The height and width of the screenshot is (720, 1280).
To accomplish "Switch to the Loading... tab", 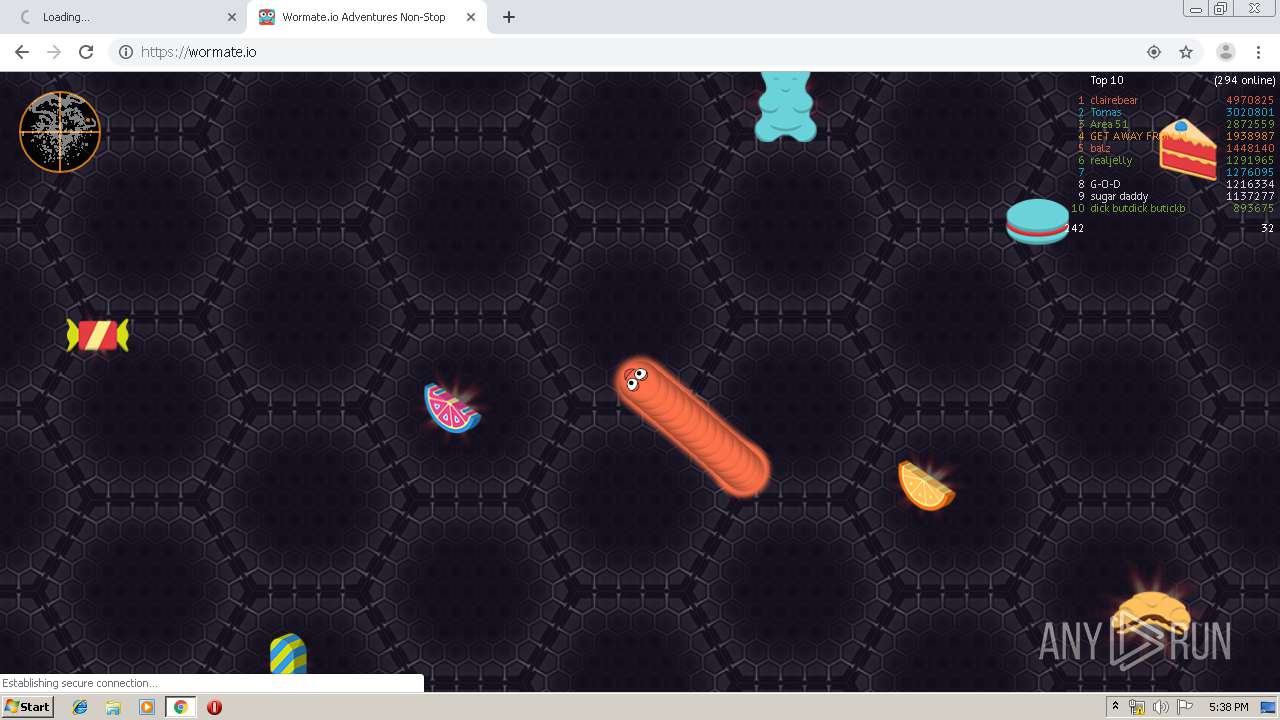I will (x=125, y=17).
